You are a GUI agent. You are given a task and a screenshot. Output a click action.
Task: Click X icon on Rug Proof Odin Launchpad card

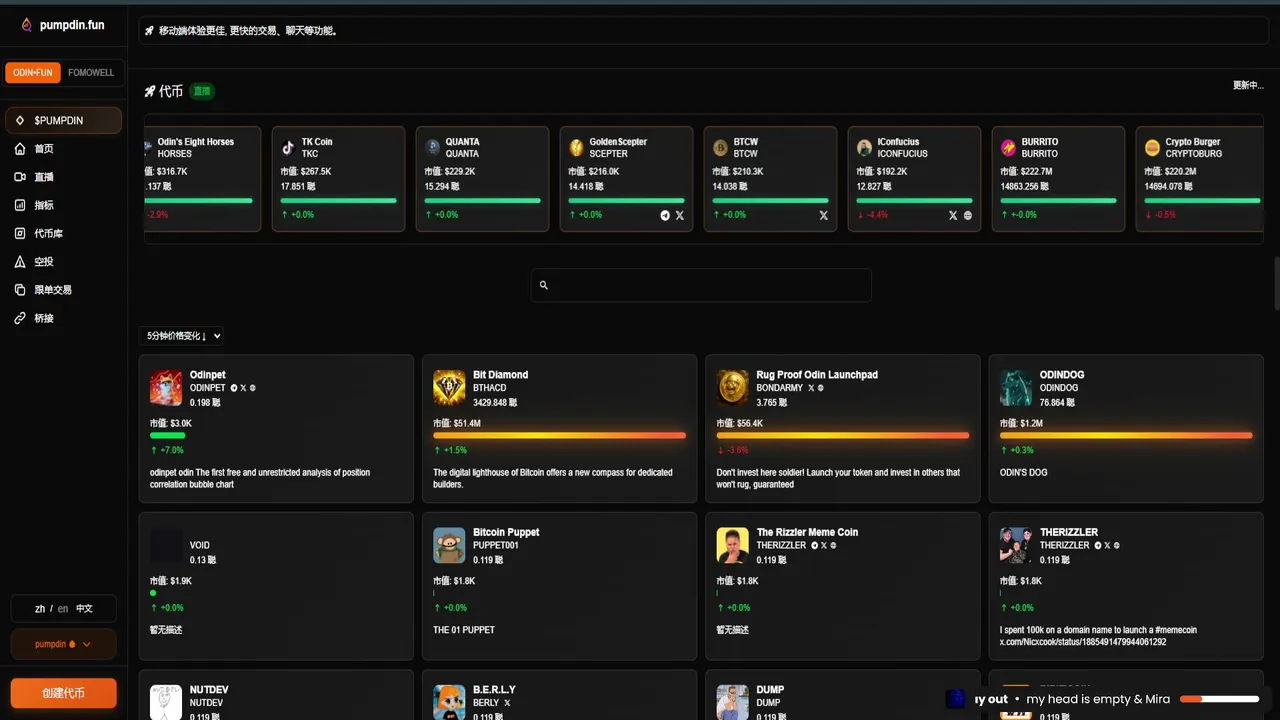pos(810,388)
